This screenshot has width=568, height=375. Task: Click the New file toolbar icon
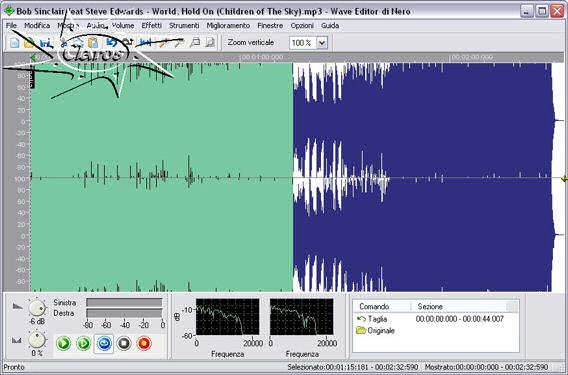14,43
